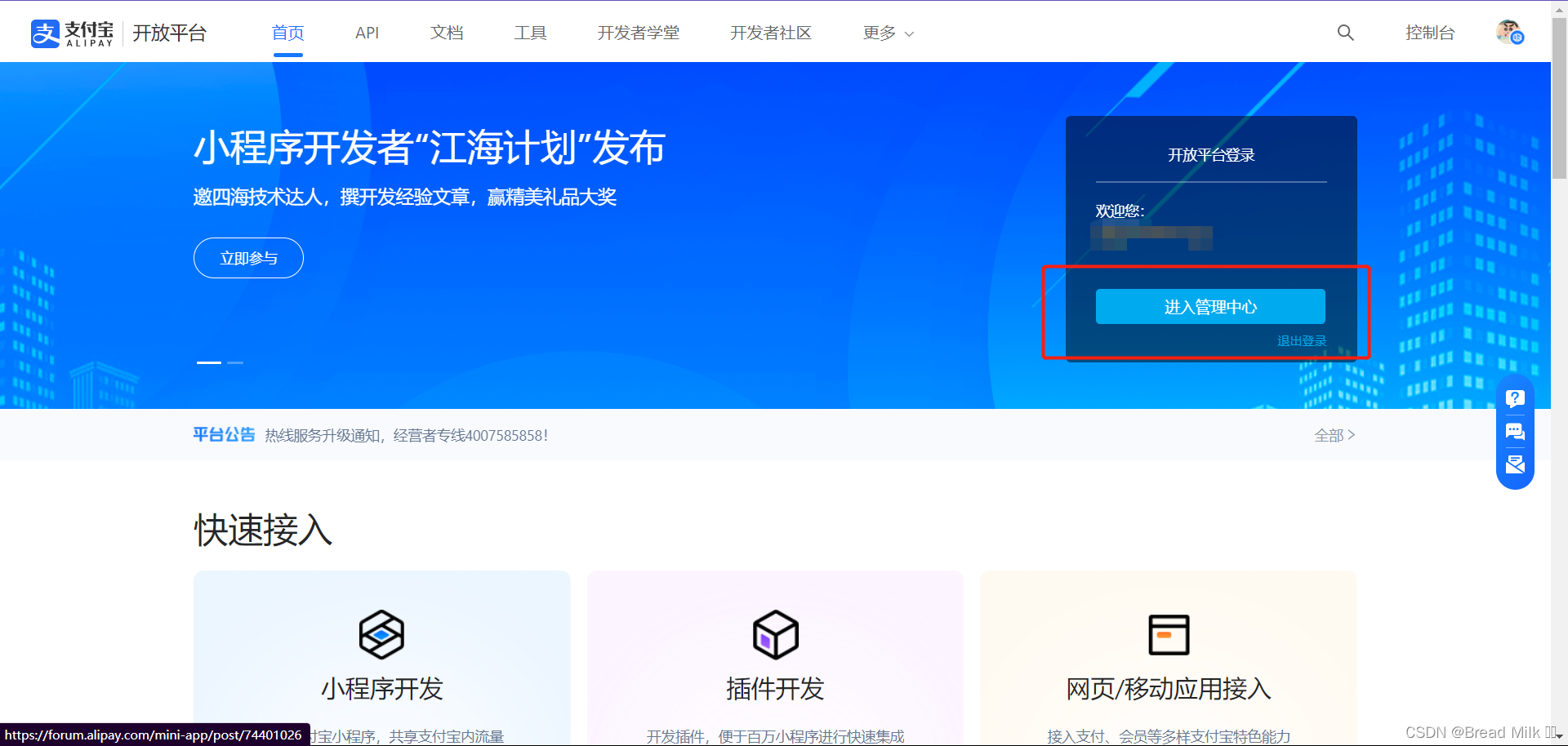Select the 小程序开发 cube icon
The width and height of the screenshot is (1568, 746).
(x=381, y=635)
